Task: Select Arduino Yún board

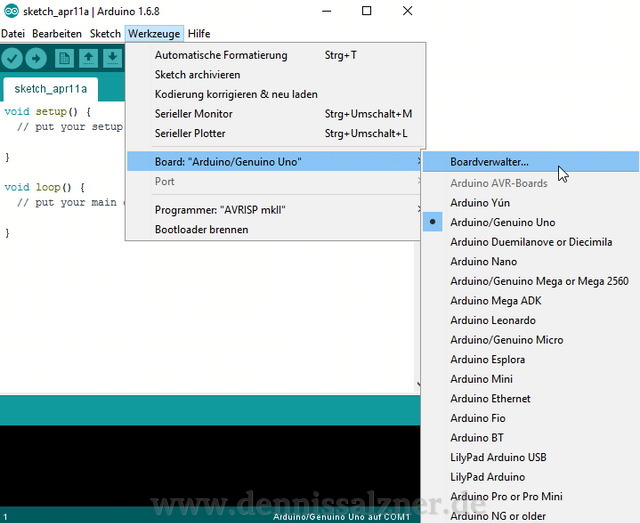Action: pyautogui.click(x=531, y=203)
